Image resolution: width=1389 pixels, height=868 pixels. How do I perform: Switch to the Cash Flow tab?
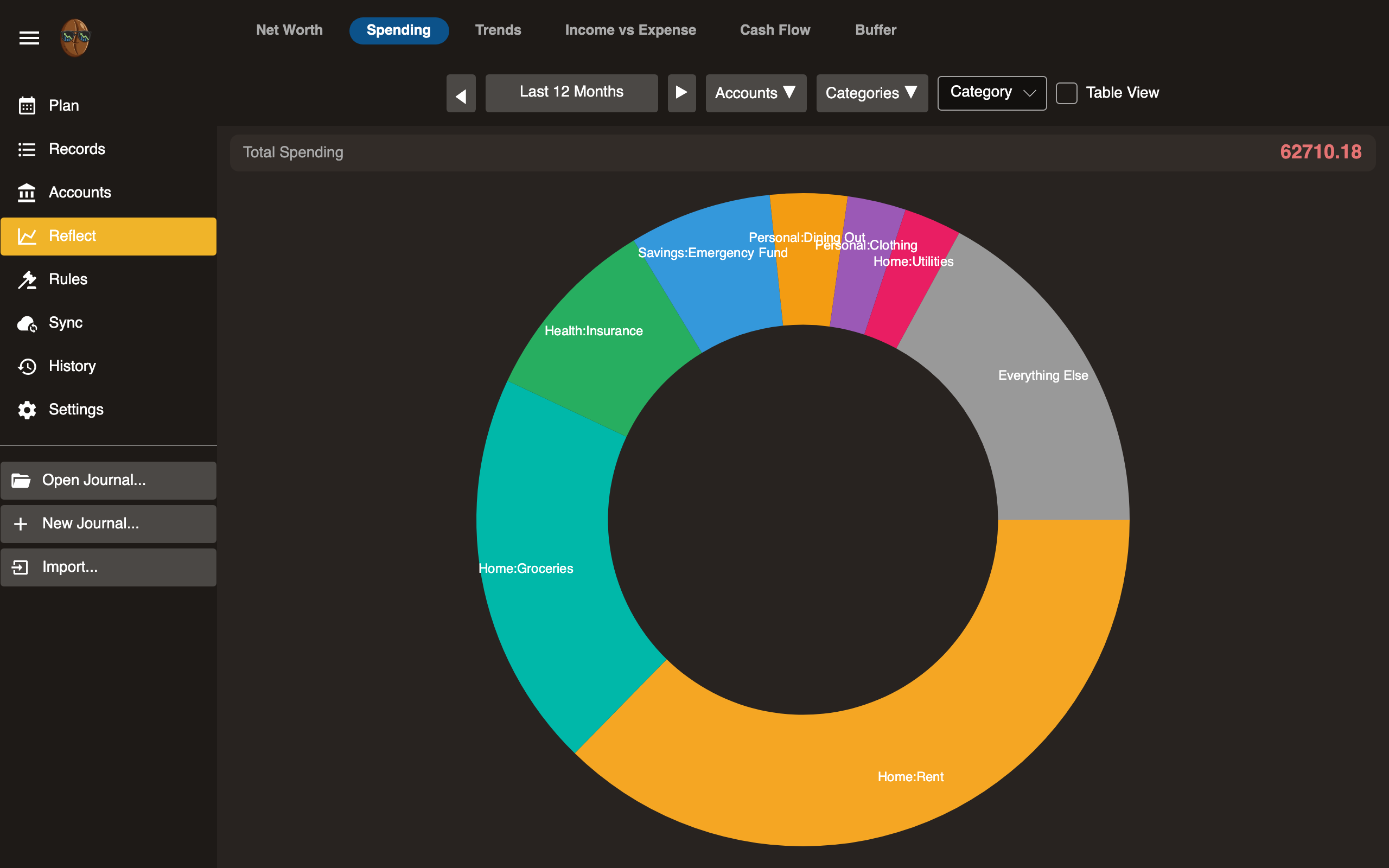[x=775, y=30]
